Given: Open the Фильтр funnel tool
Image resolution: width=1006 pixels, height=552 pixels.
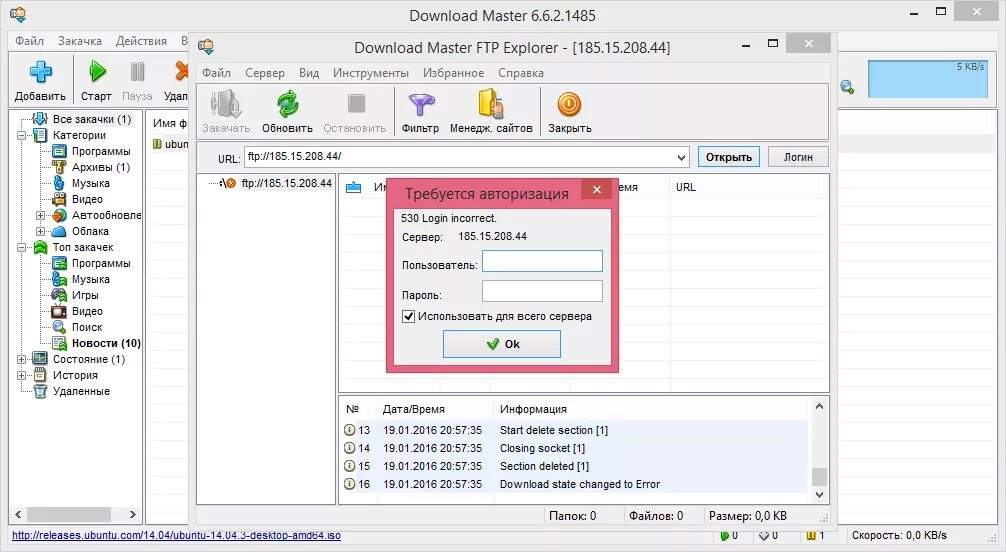Looking at the screenshot, I should coord(421,104).
